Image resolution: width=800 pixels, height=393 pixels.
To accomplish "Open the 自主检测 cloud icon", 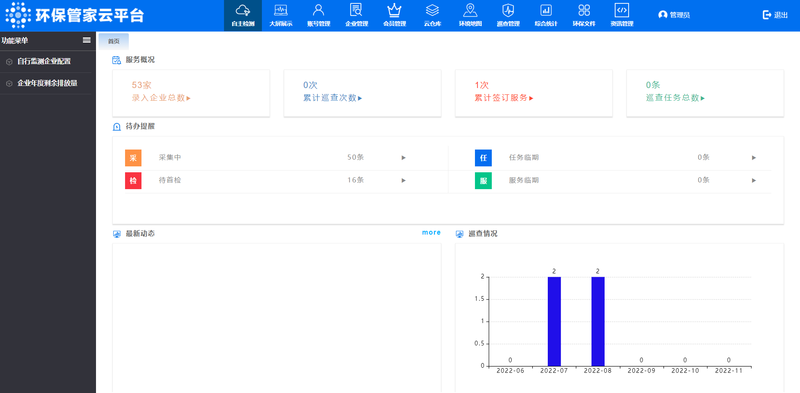I will (x=243, y=10).
